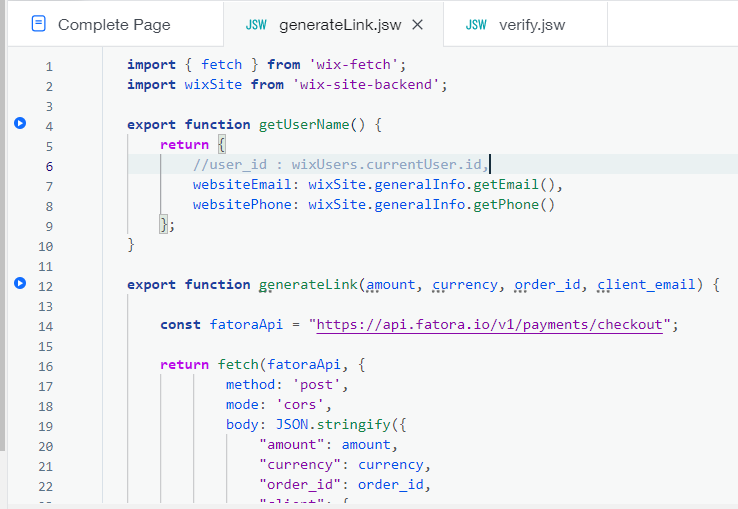
Task: Select the generateLink.jsw tab
Action: (x=333, y=24)
